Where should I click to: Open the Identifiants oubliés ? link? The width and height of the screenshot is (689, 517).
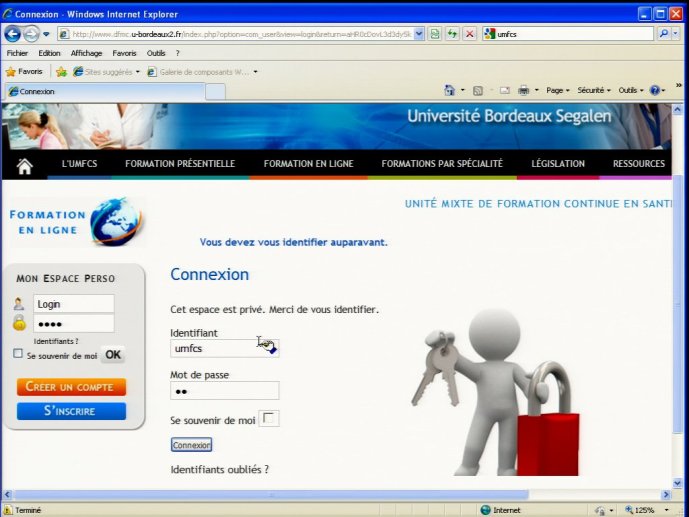pos(219,470)
